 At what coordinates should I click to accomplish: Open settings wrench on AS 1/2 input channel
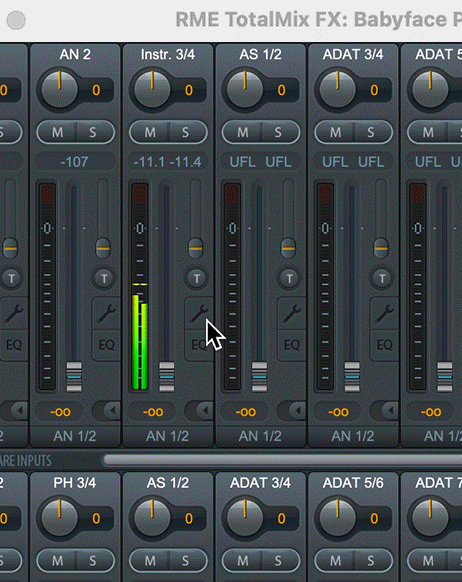click(x=292, y=313)
